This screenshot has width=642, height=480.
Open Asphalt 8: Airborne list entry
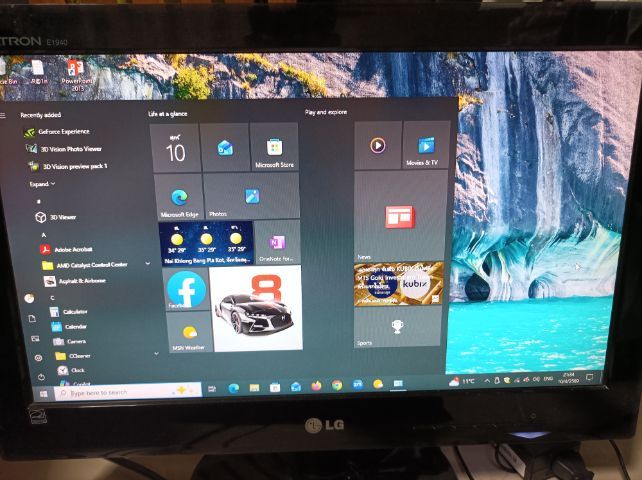point(75,281)
